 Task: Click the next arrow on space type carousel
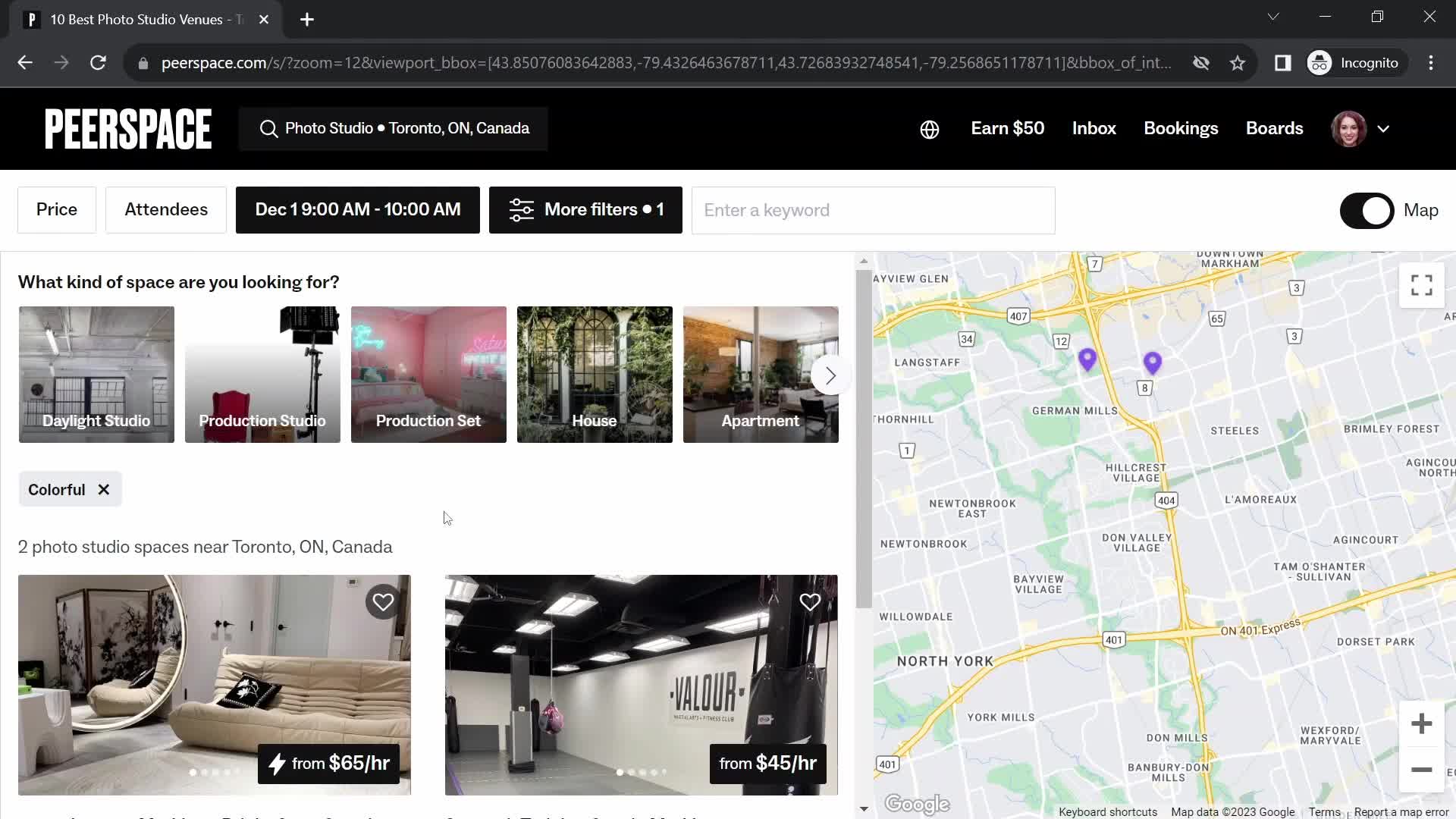coord(830,375)
